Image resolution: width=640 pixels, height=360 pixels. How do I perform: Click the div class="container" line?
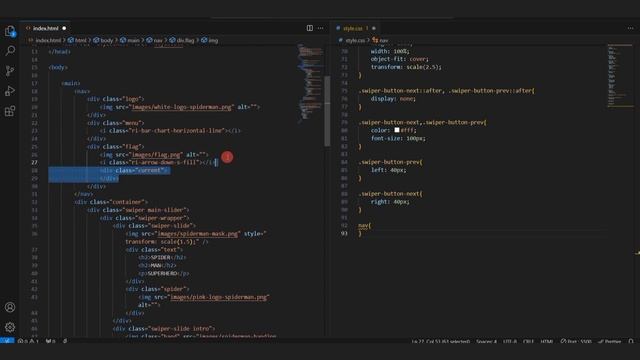111,202
